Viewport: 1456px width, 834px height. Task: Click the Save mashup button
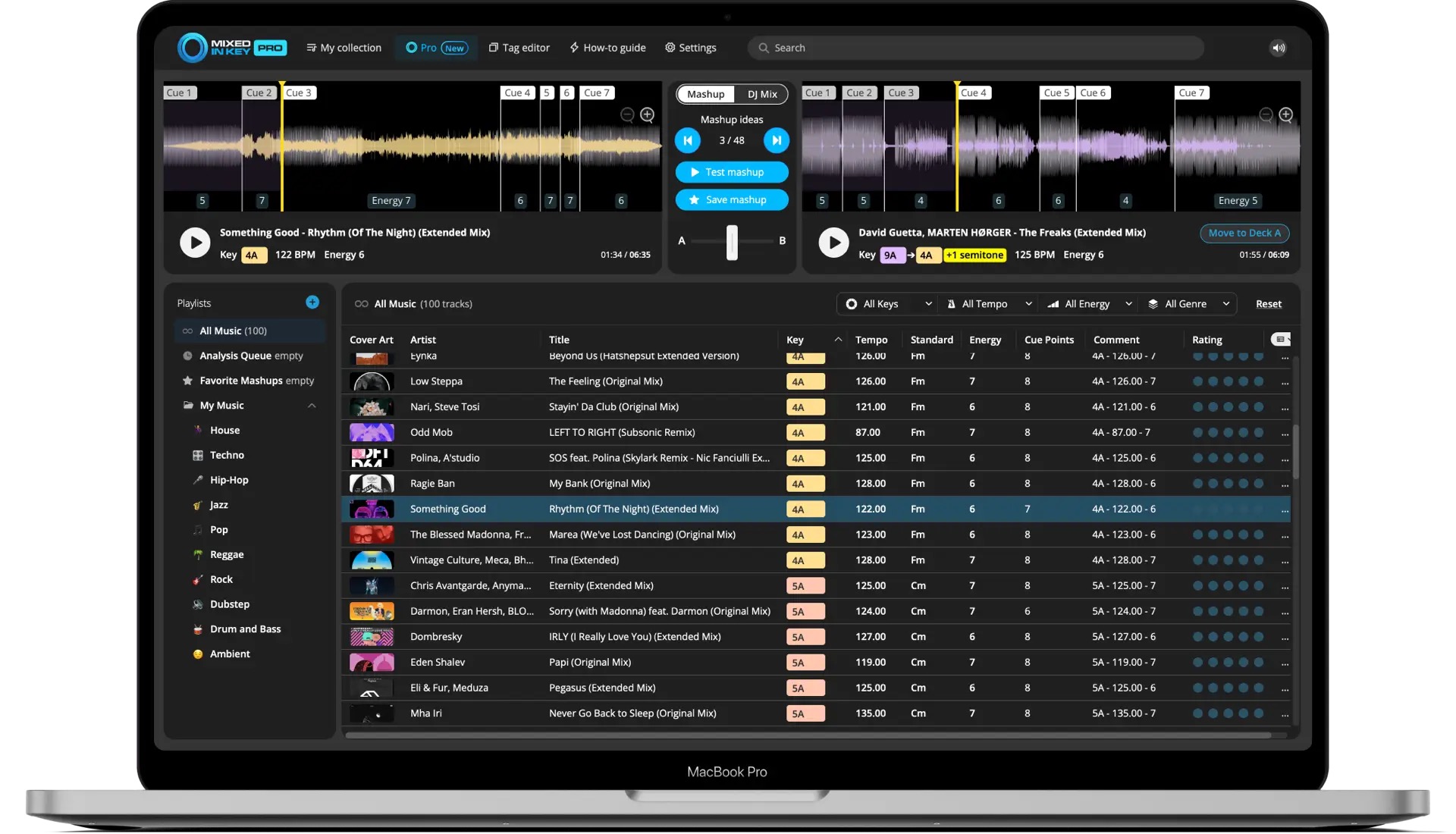click(x=732, y=200)
